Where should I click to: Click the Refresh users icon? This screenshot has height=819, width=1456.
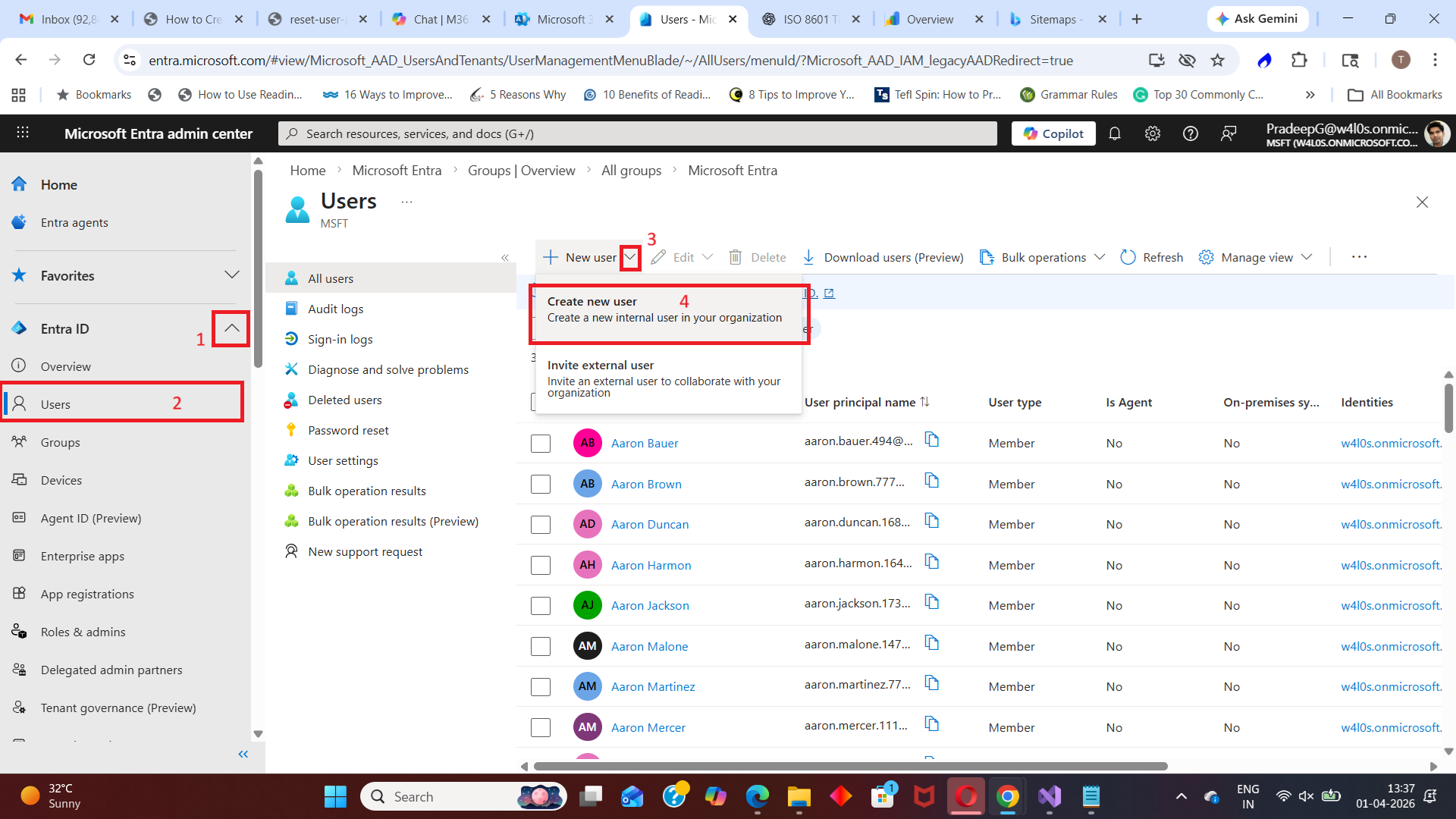pyautogui.click(x=1128, y=257)
